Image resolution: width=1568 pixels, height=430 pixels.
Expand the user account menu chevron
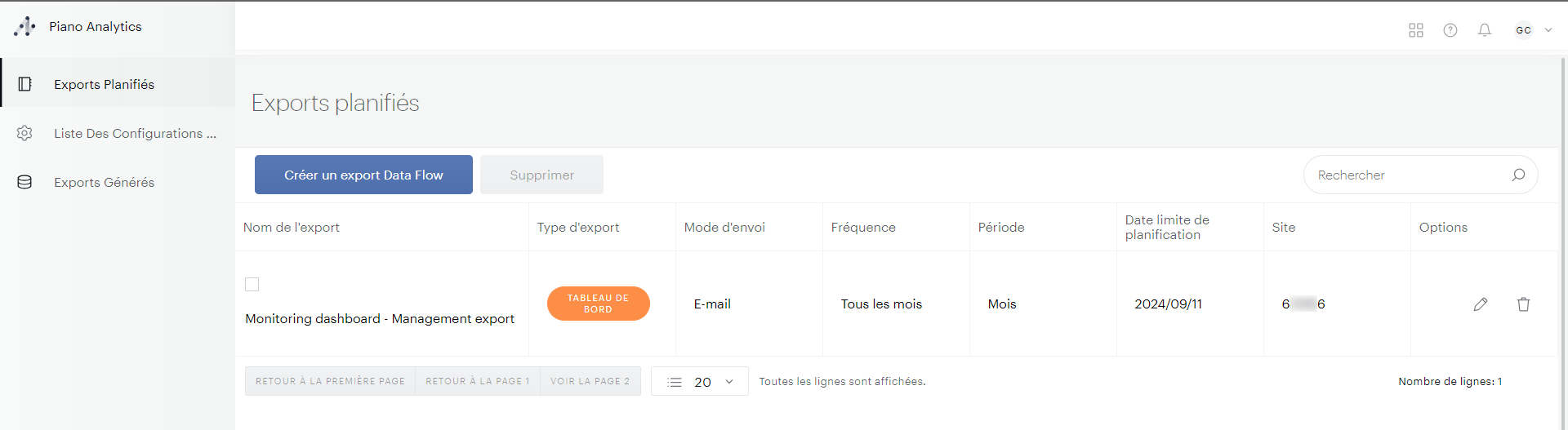pyautogui.click(x=1548, y=30)
